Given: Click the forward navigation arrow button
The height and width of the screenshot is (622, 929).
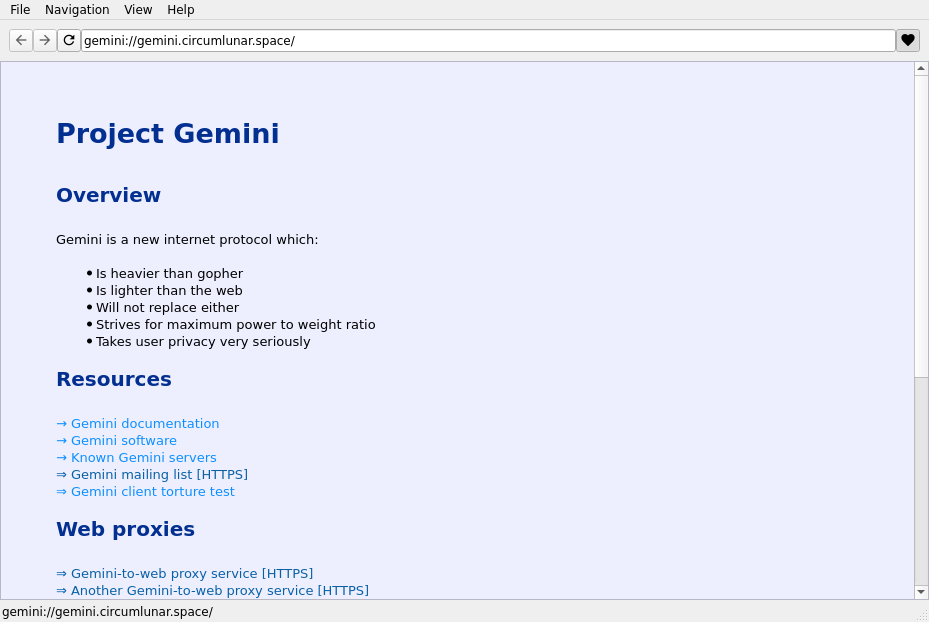Looking at the screenshot, I should tap(45, 40).
